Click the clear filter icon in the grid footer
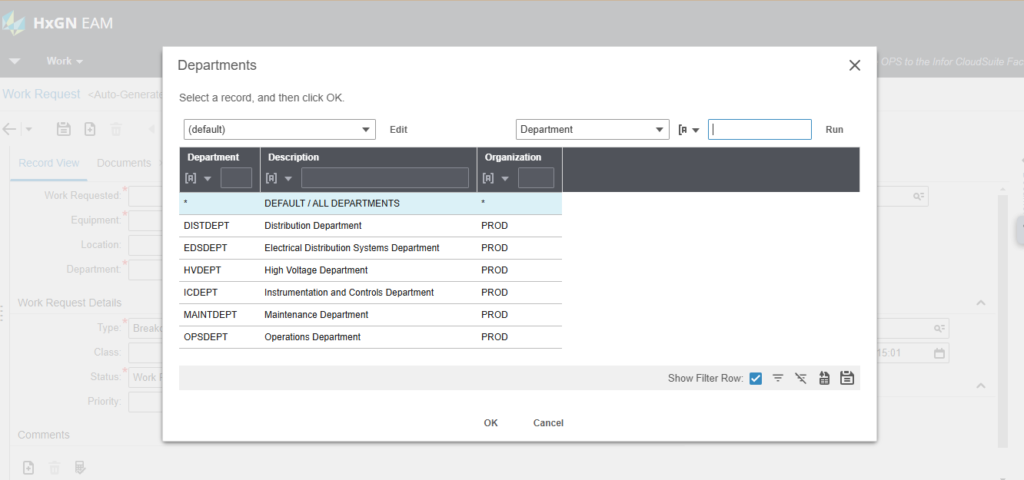Screen dimensions: 1024x480 pyautogui.click(x=801, y=377)
